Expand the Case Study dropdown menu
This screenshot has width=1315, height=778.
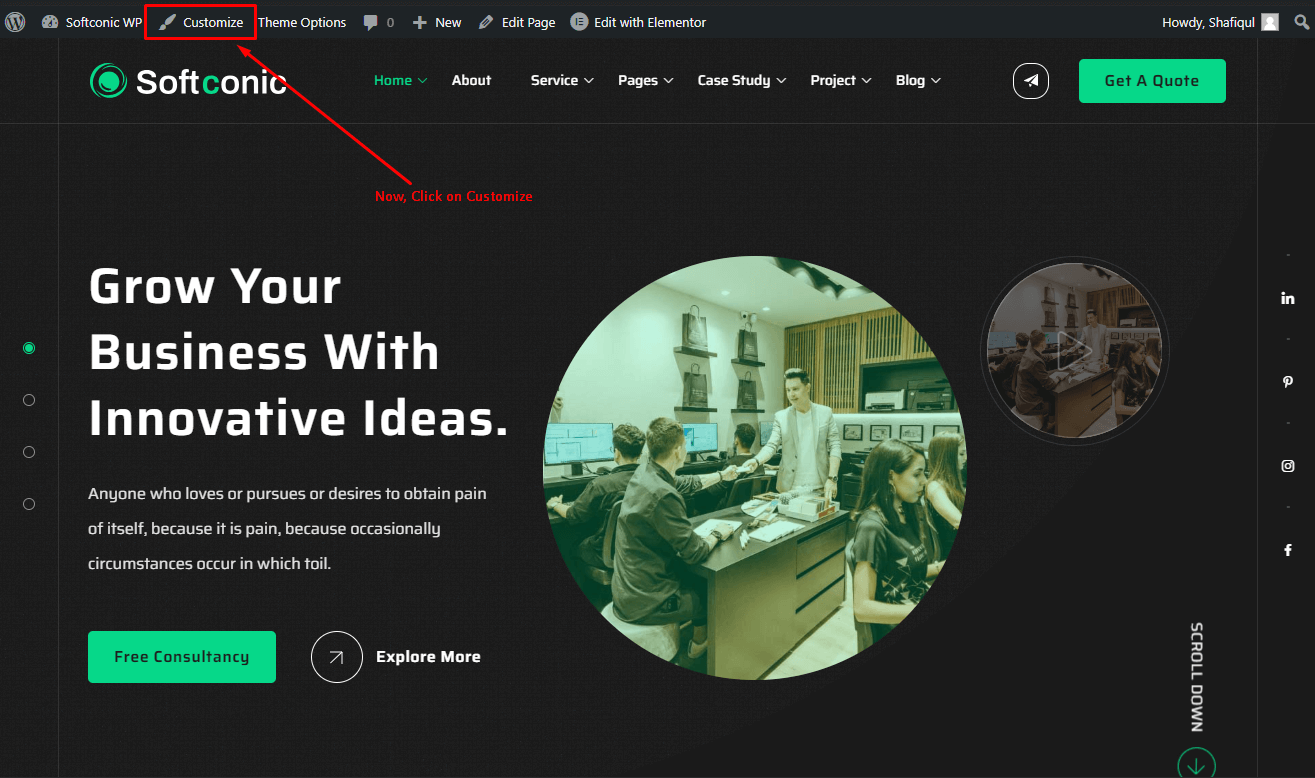(741, 80)
